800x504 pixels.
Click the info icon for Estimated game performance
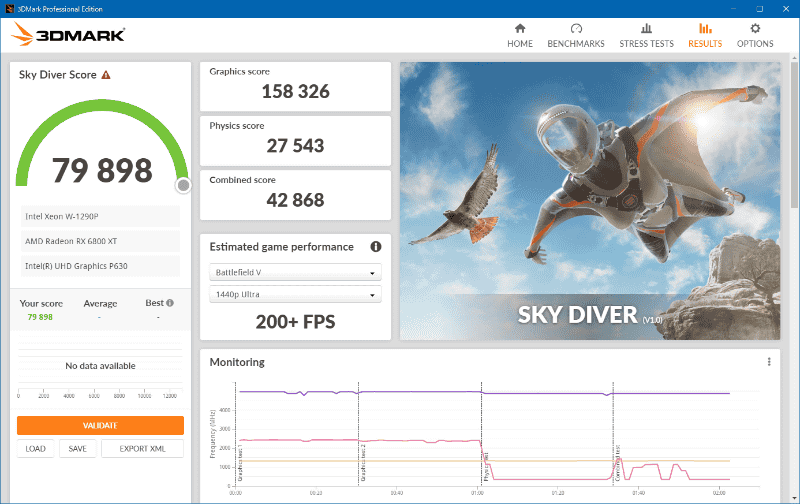click(x=376, y=247)
